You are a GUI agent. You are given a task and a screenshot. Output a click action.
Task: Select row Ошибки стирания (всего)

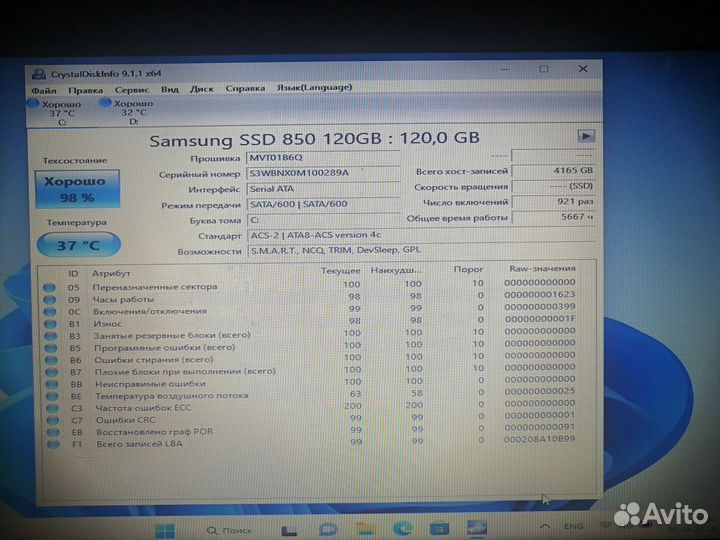[x=311, y=357]
